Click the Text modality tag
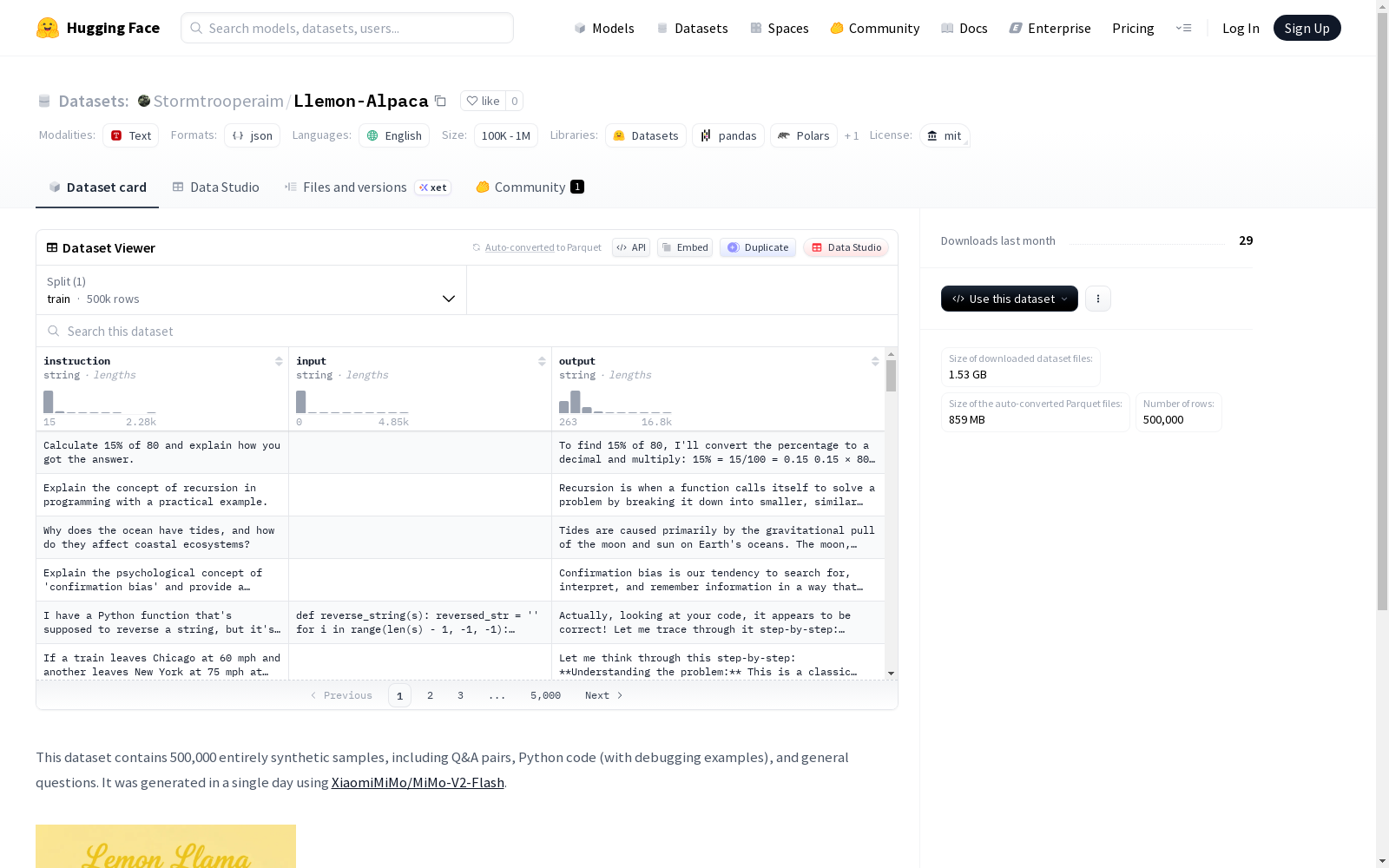Viewport: 1389px width, 868px height. point(131,135)
